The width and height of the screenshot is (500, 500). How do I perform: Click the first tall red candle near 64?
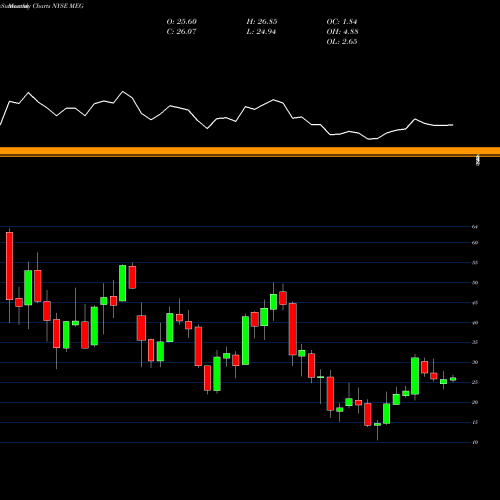(x=9, y=266)
